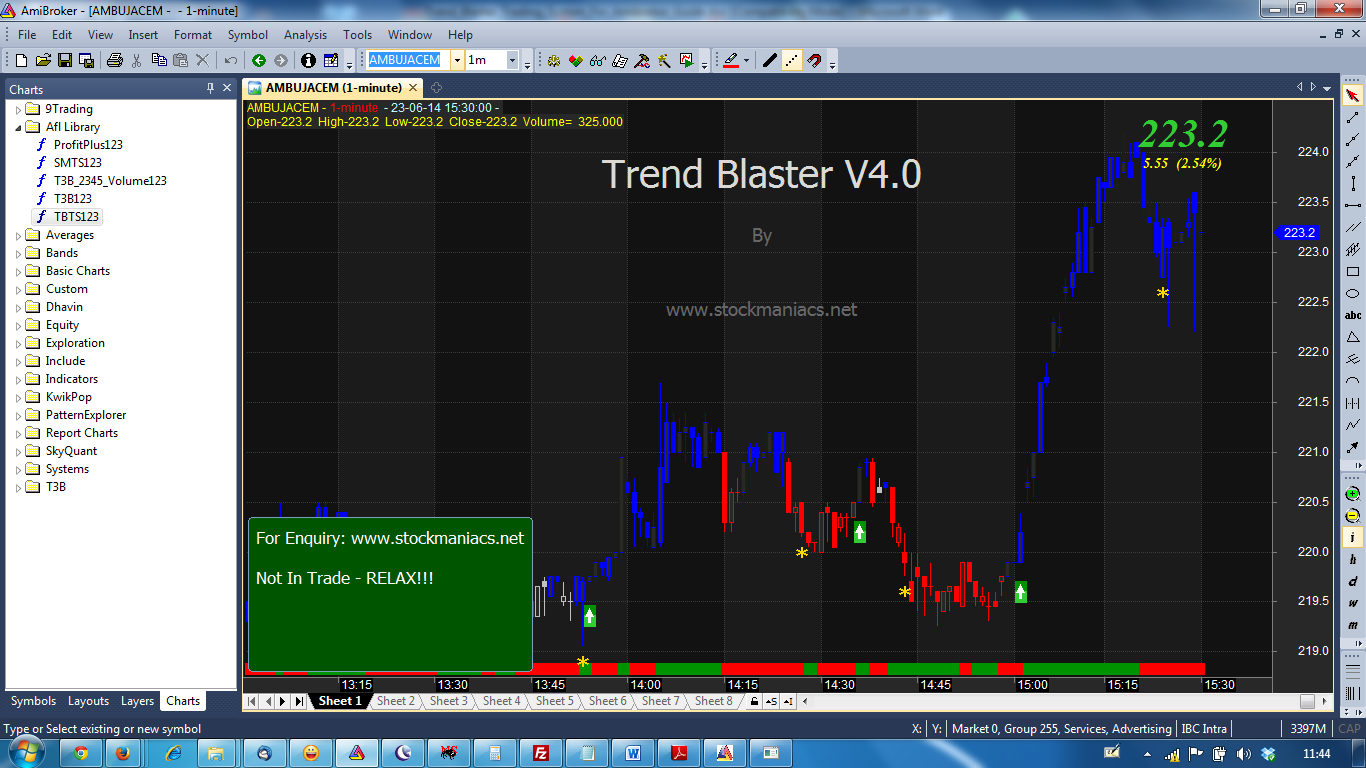Click the Save disk icon
Viewport: 1366px width, 768px height.
point(65,60)
